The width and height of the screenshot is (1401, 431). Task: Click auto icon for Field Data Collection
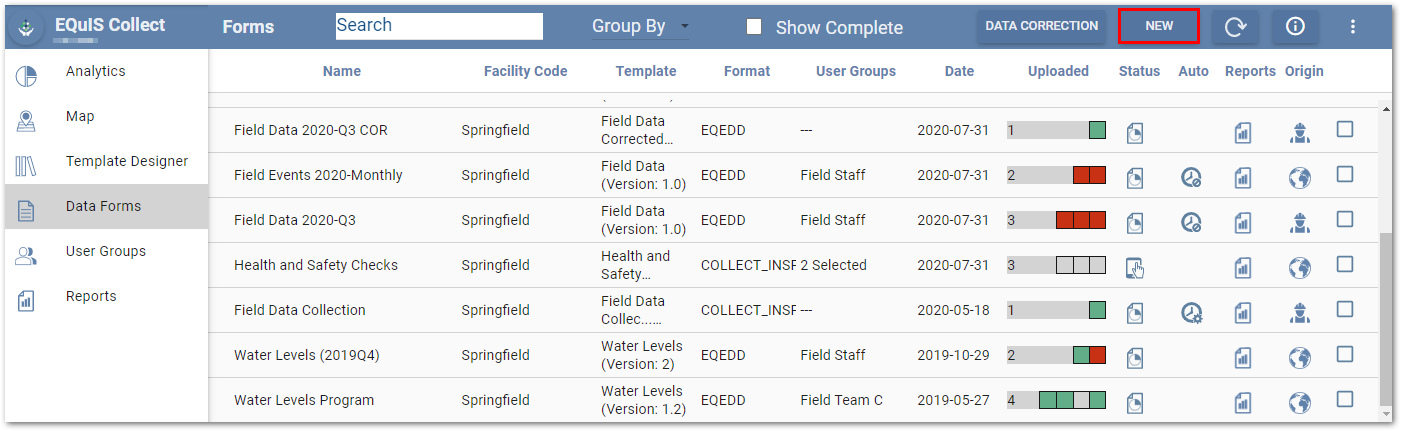coord(1191,312)
